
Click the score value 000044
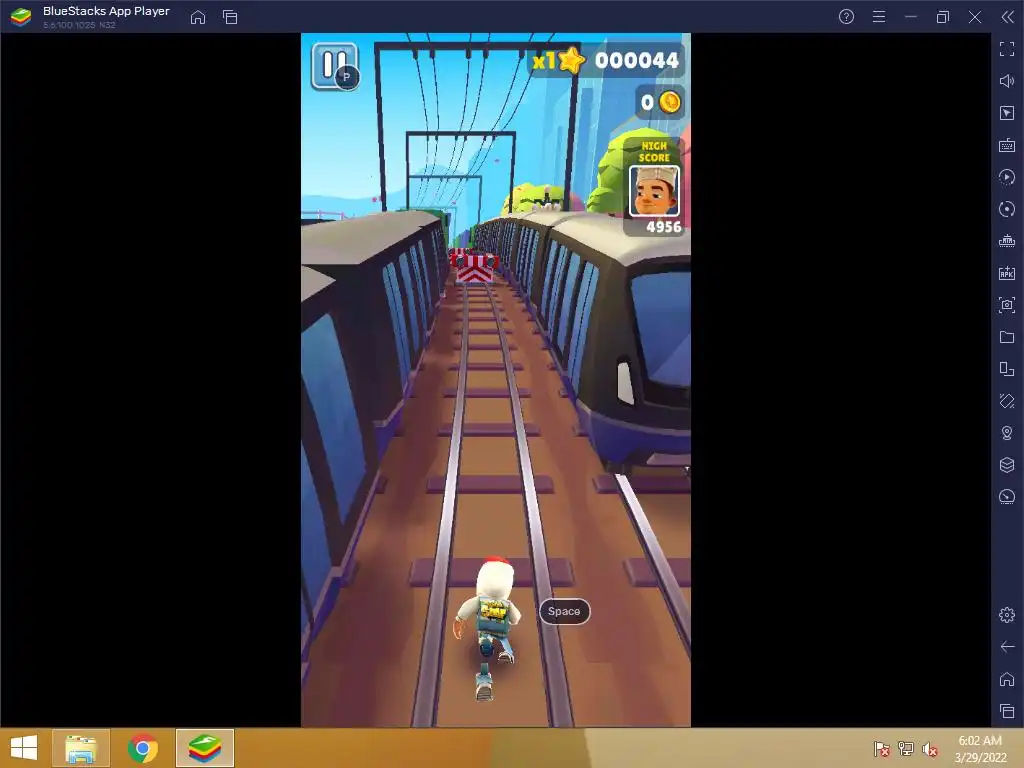click(x=637, y=61)
